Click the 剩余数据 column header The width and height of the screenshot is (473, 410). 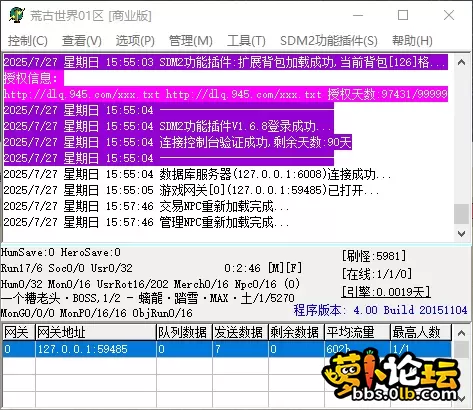pyautogui.click(x=296, y=332)
